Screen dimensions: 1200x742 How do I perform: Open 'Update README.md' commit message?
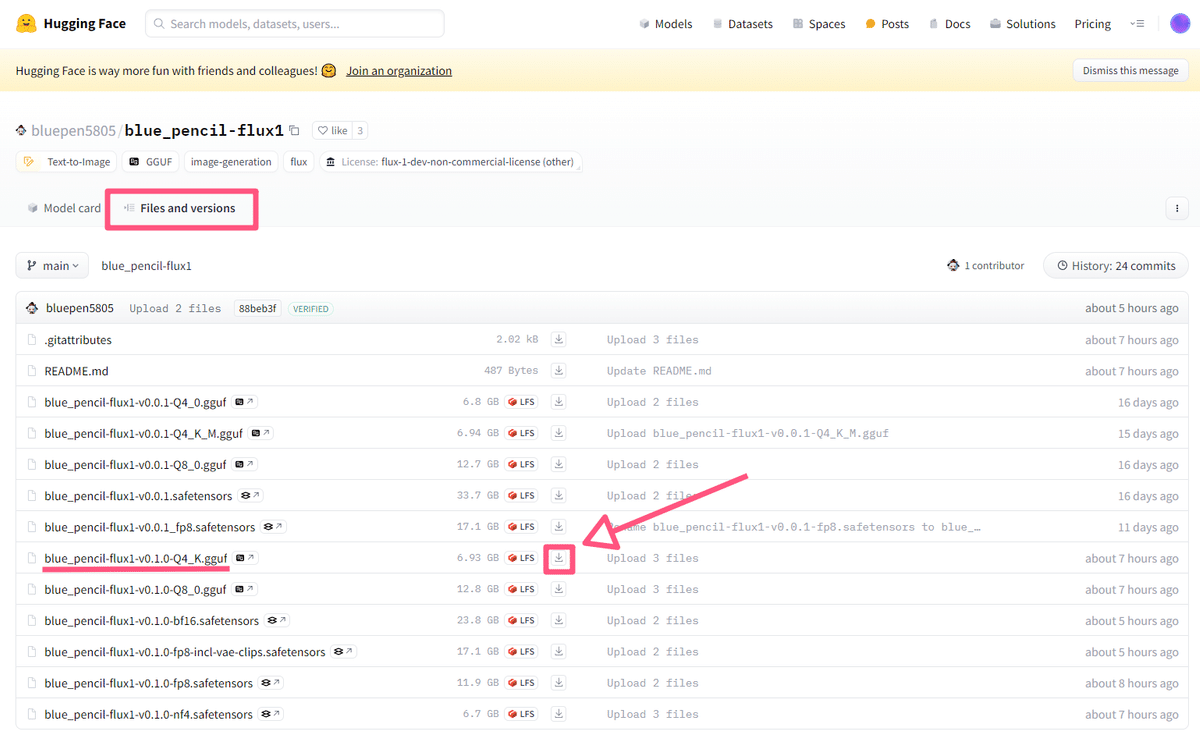[x=659, y=371]
